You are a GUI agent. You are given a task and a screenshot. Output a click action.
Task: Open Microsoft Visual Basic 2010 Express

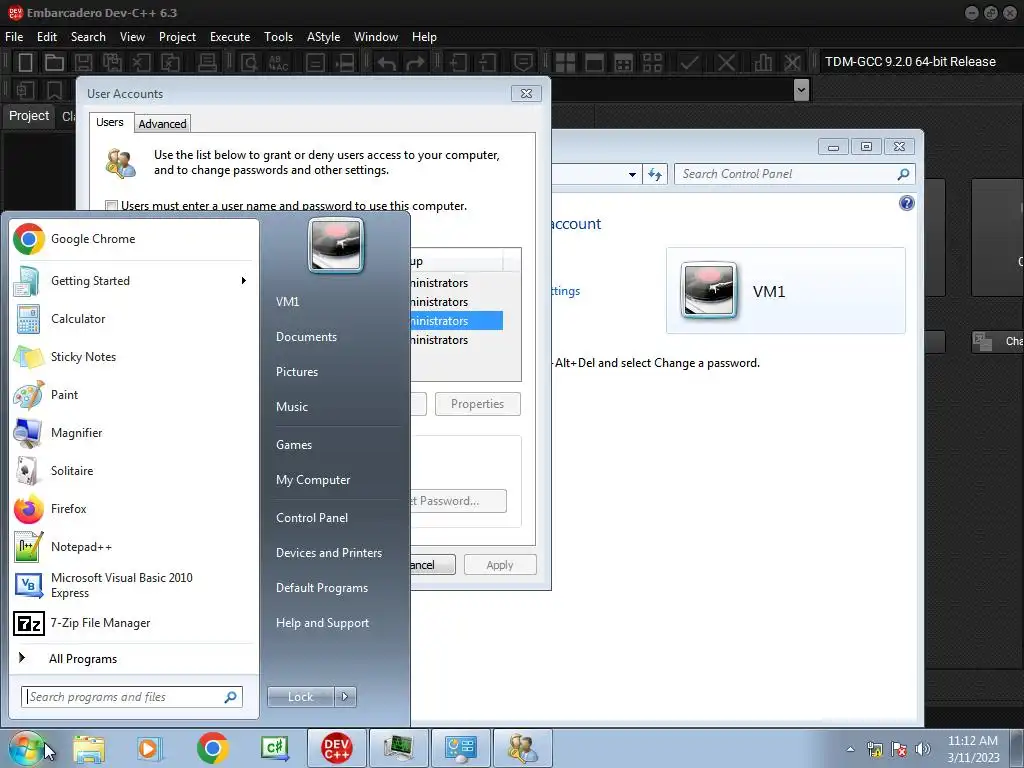121,585
